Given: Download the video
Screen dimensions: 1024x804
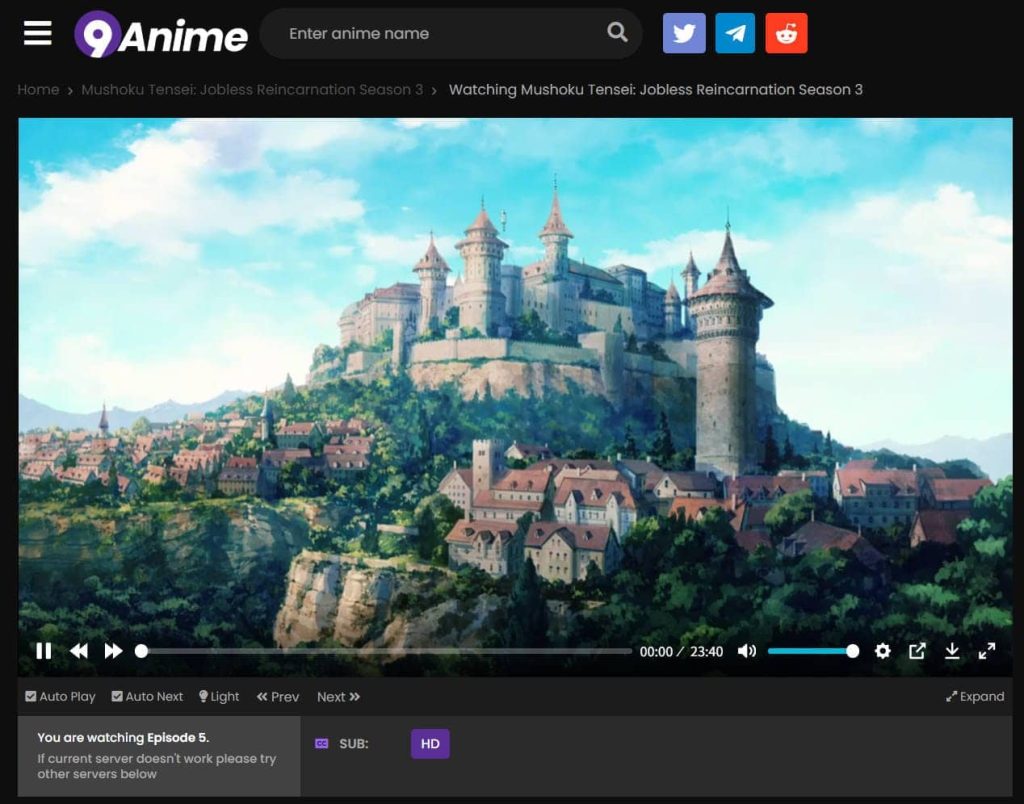Looking at the screenshot, I should coord(952,651).
